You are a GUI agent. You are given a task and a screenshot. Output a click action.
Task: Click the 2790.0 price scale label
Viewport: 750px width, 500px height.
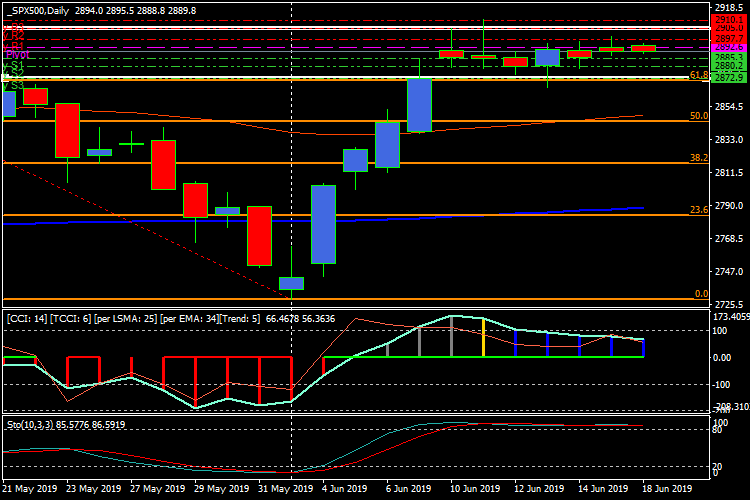pyautogui.click(x=728, y=205)
